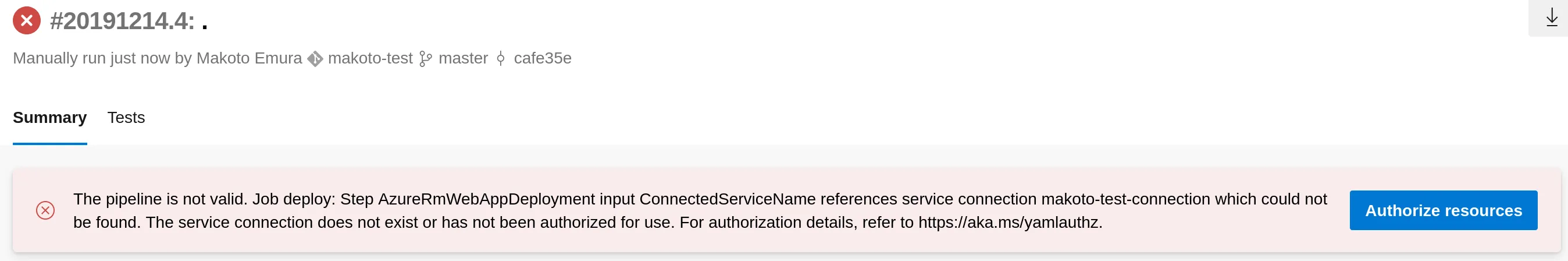Click the Makoto Emura name
Image resolution: width=1568 pixels, height=261 pixels.
coord(249,58)
